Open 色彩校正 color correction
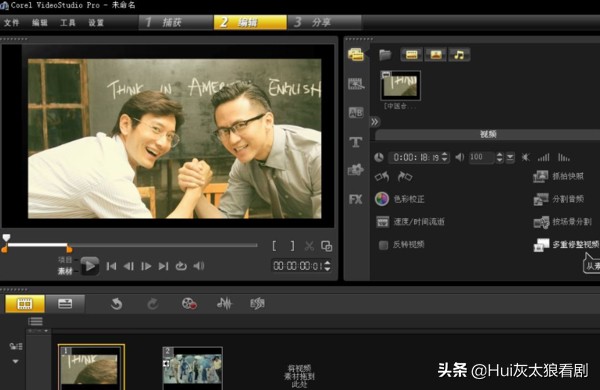The width and height of the screenshot is (600, 390). pos(400,199)
